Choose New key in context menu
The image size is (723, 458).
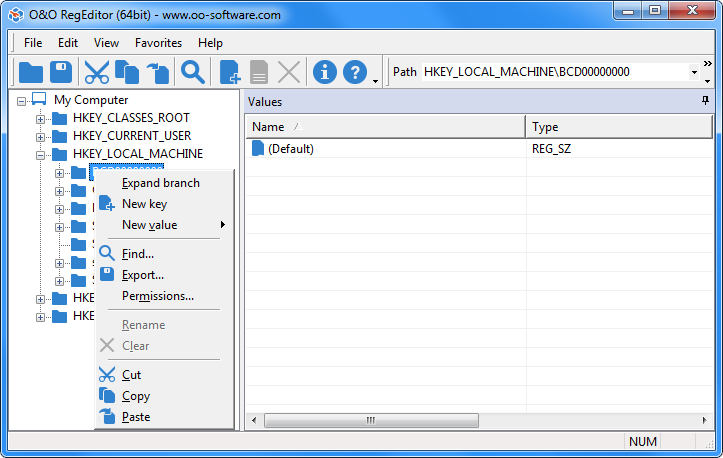pyautogui.click(x=164, y=204)
